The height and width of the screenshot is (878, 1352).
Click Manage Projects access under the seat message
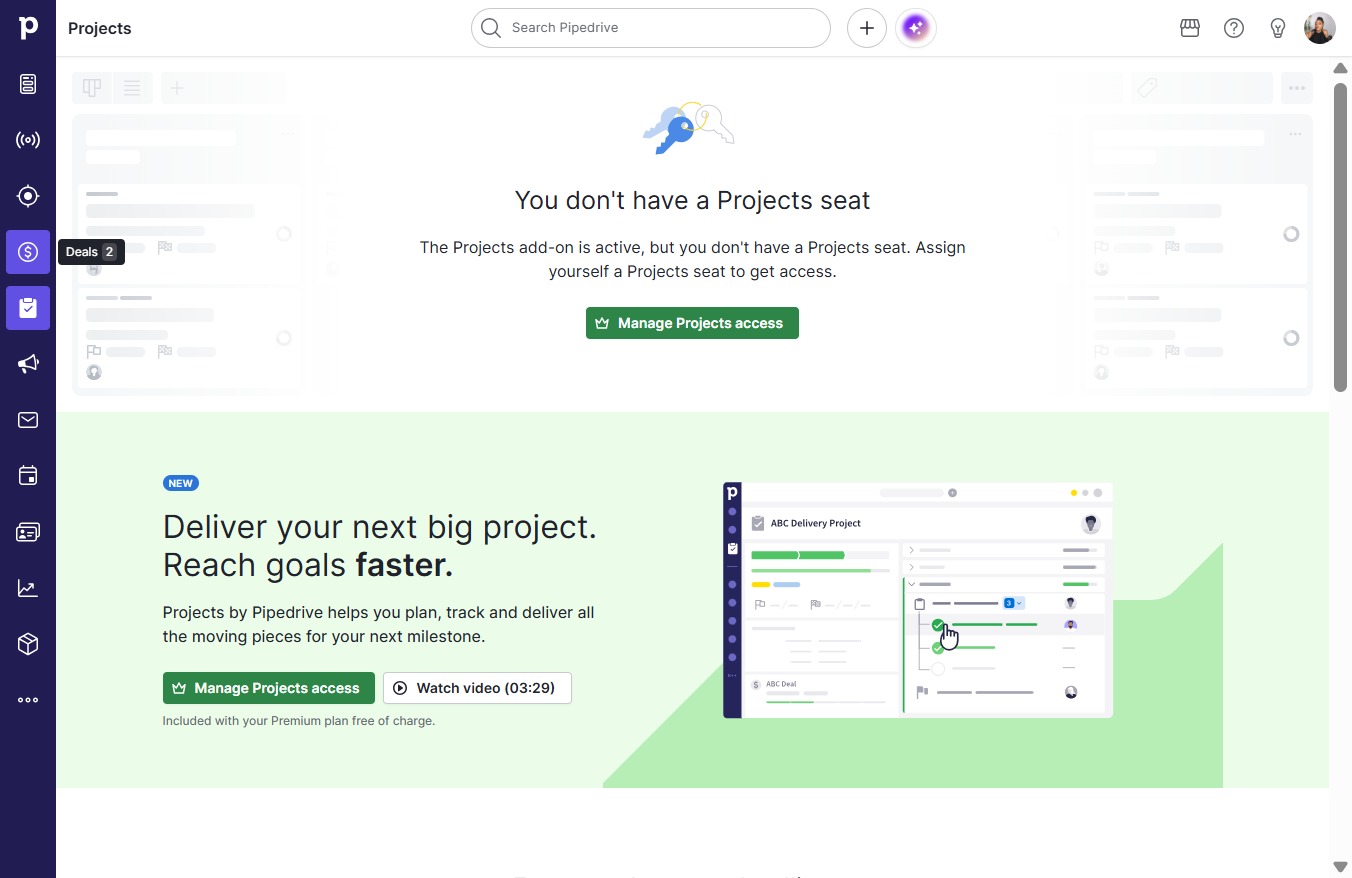692,323
